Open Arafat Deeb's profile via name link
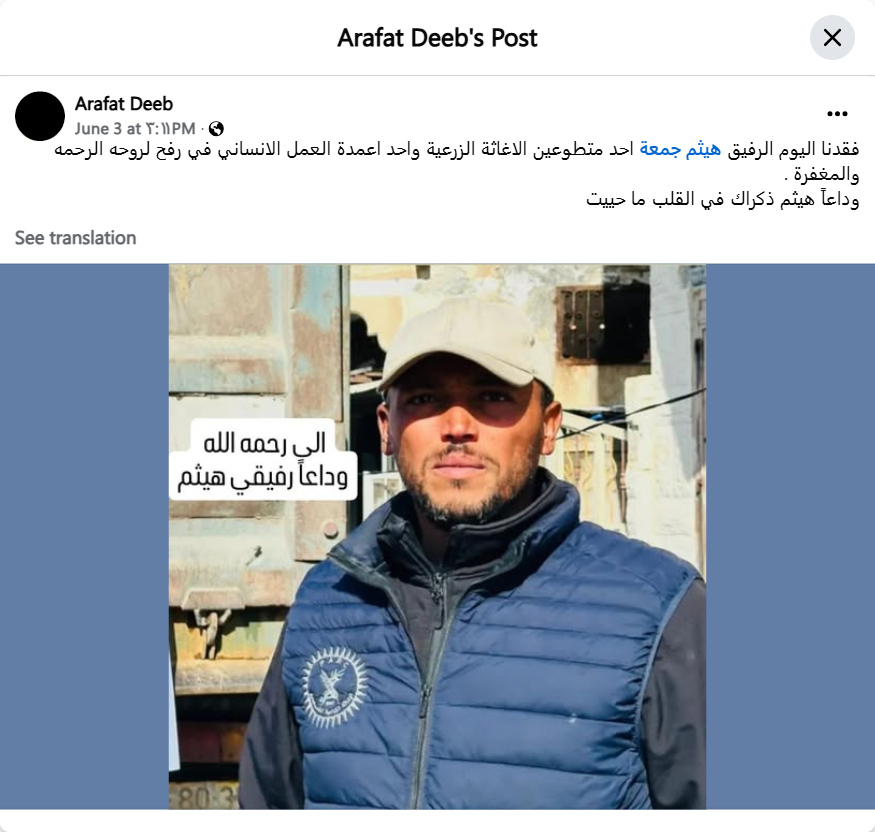 (124, 104)
